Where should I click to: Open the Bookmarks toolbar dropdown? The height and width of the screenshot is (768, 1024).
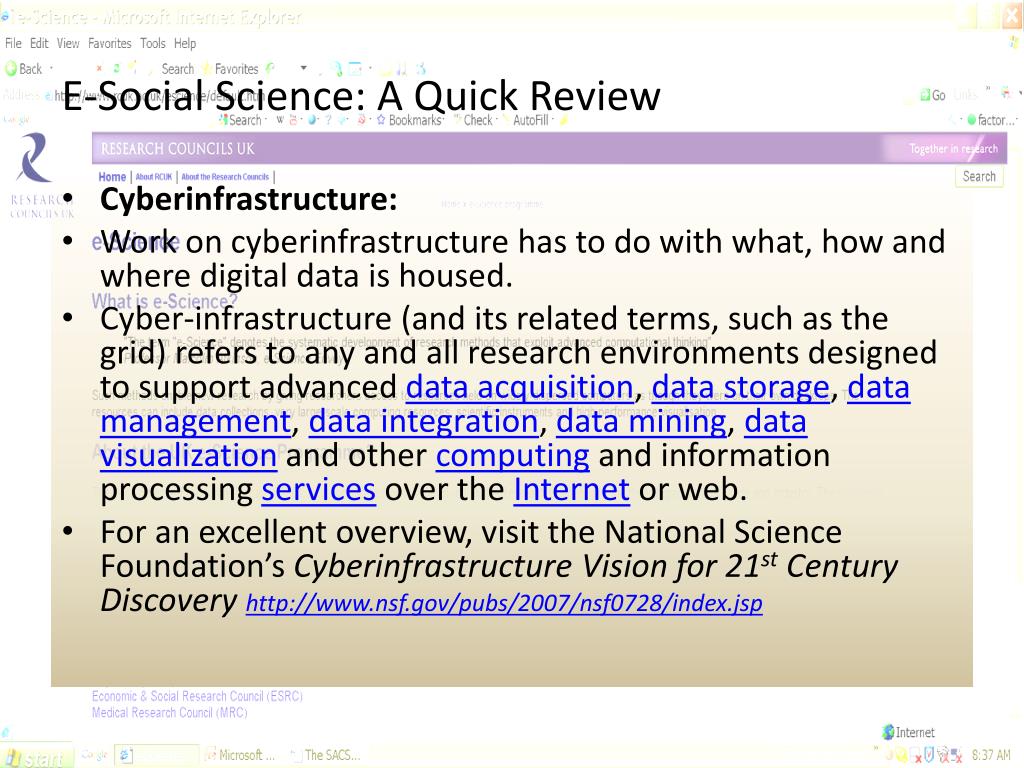[x=409, y=120]
